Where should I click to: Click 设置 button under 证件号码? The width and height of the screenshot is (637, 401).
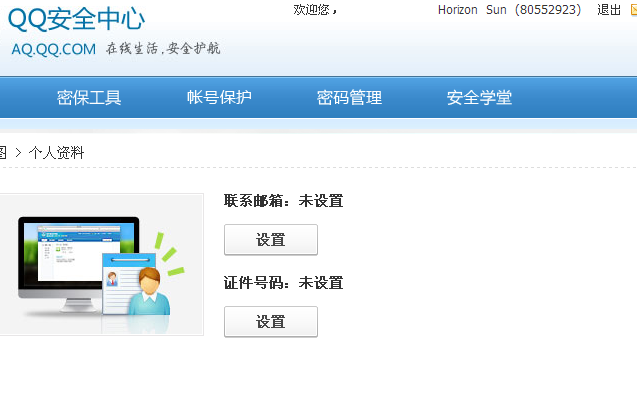click(271, 322)
